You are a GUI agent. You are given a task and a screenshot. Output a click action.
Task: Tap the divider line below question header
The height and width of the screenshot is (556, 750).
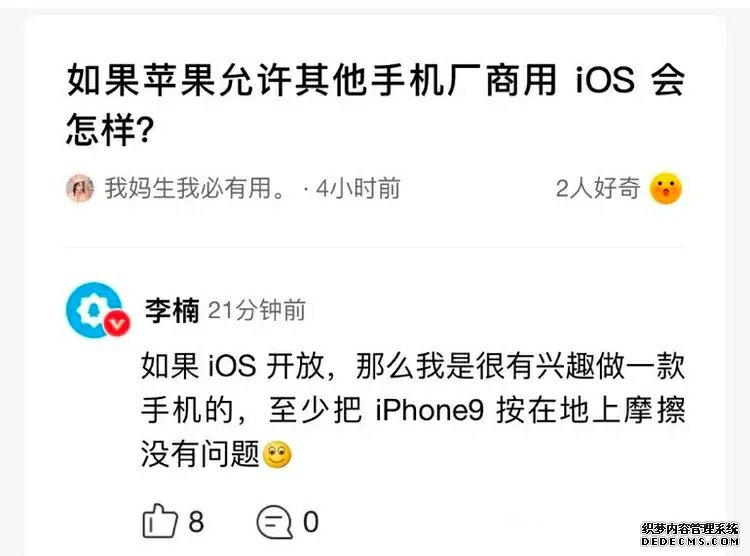click(x=375, y=247)
